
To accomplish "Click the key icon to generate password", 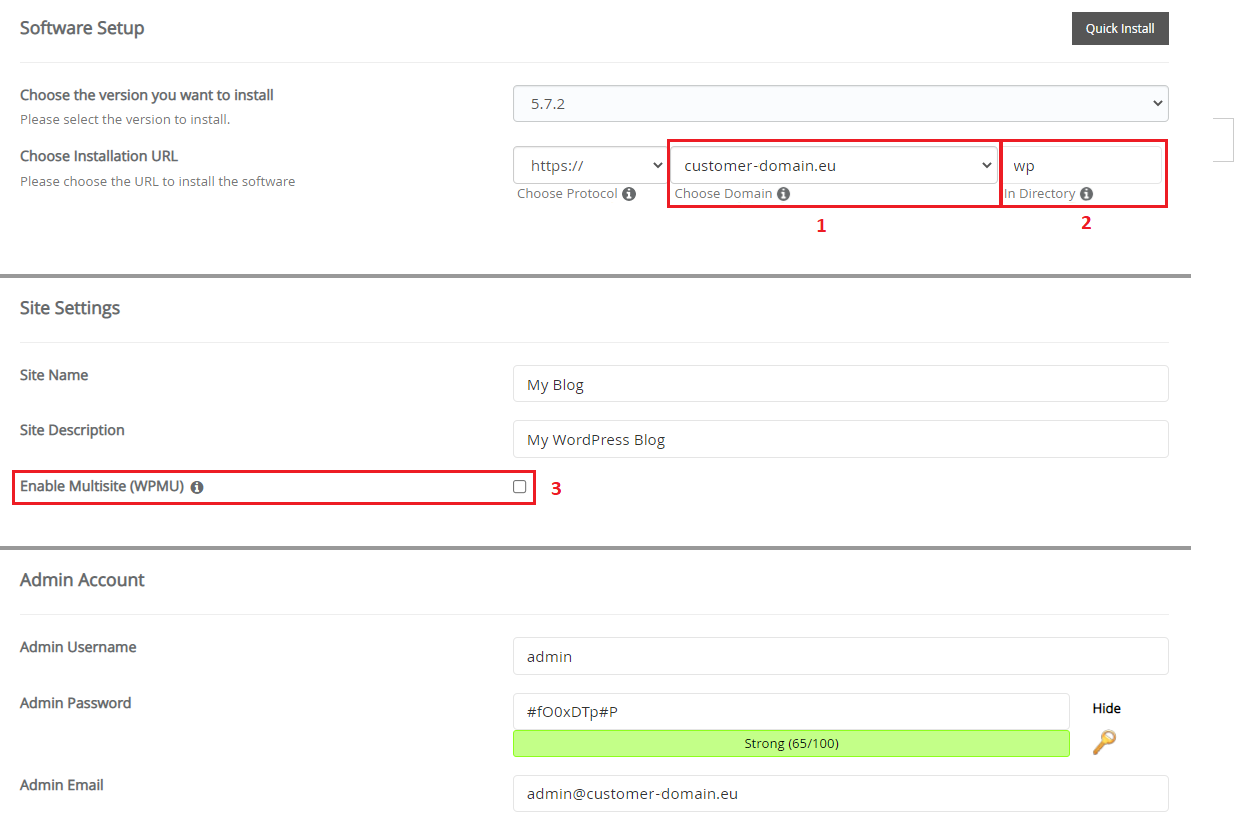I will tap(1104, 742).
